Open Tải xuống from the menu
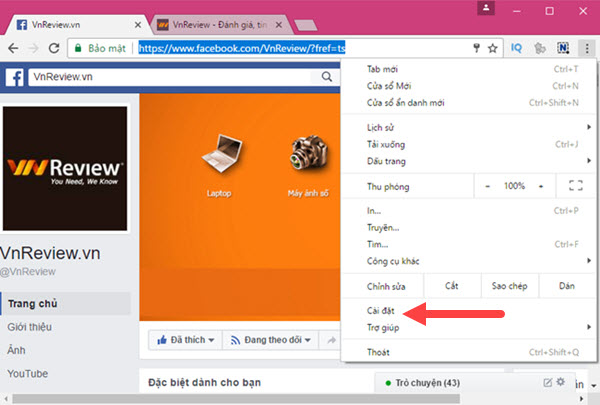 coord(468,144)
